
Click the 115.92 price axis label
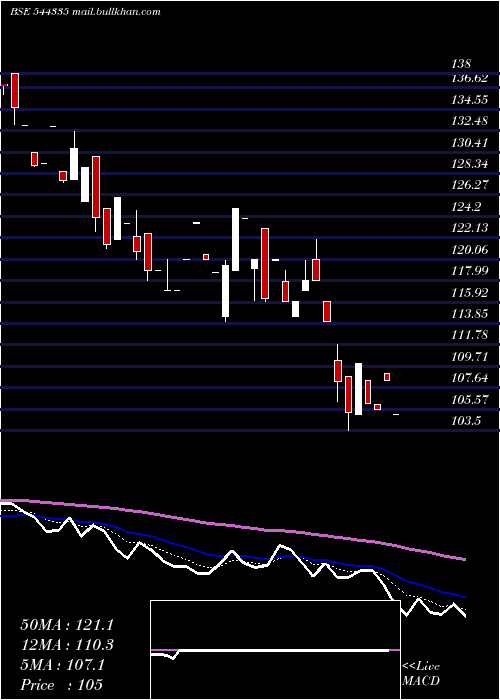click(x=469, y=292)
